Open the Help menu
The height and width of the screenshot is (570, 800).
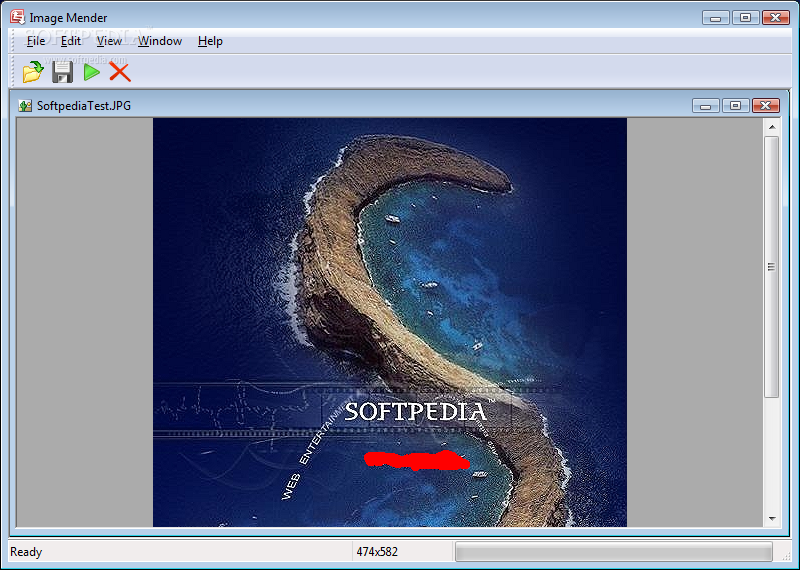(210, 41)
